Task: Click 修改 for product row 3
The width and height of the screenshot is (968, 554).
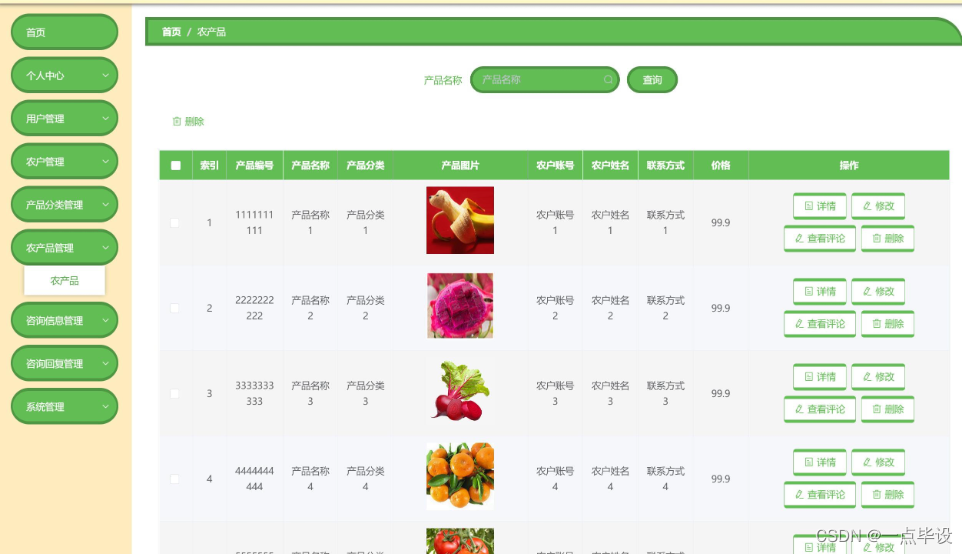Action: (x=878, y=377)
